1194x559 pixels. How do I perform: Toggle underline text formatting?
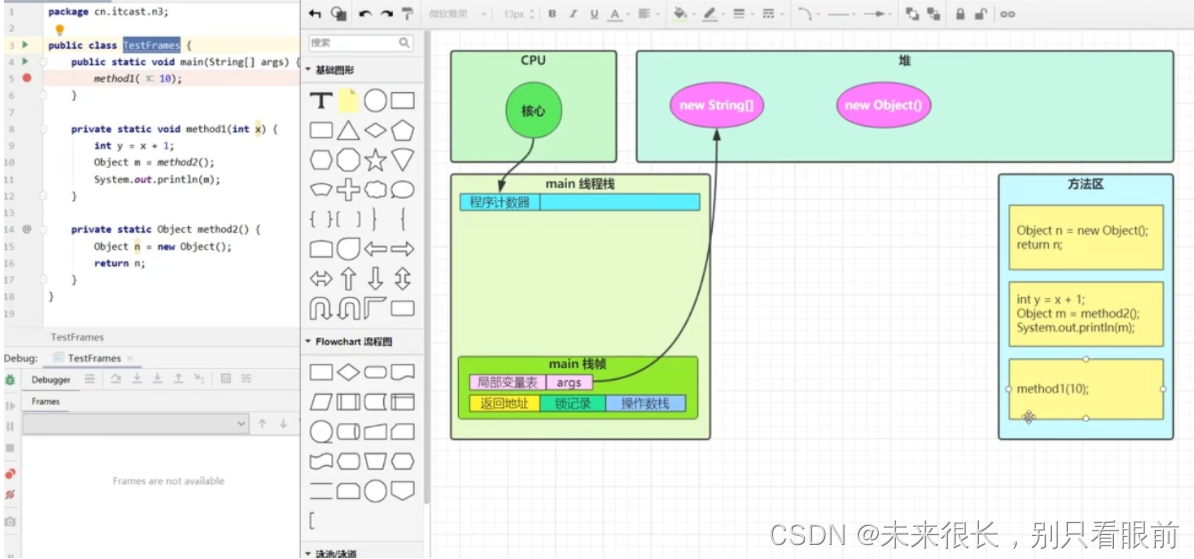(594, 14)
